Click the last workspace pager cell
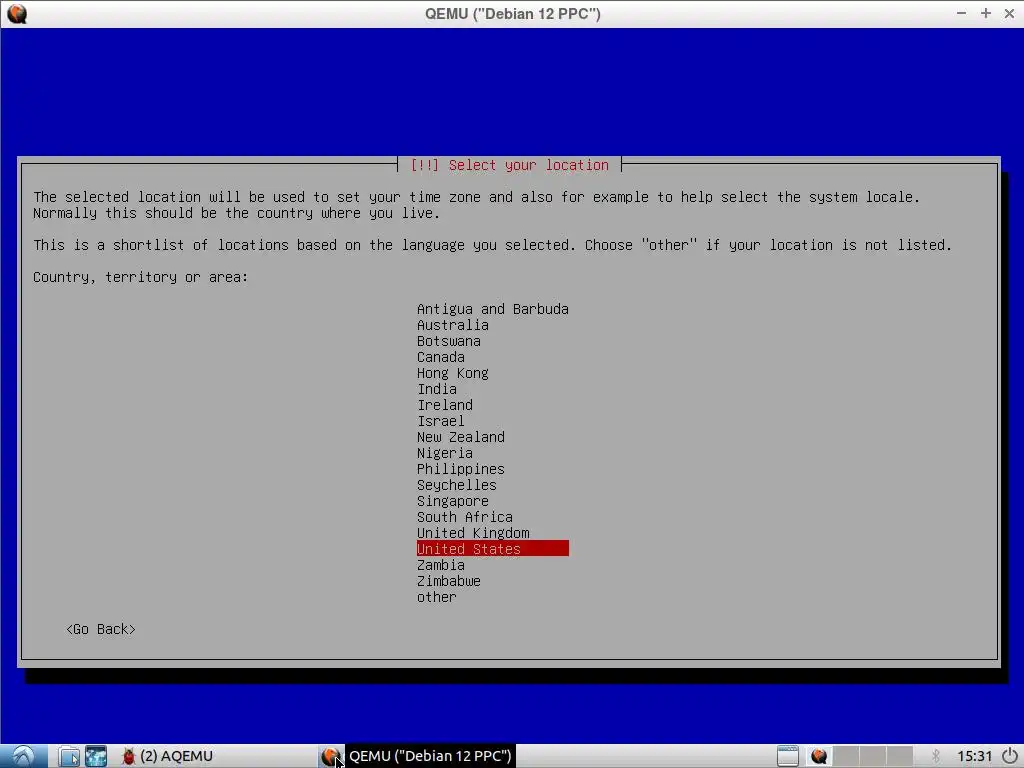1024x768 pixels. click(x=899, y=756)
